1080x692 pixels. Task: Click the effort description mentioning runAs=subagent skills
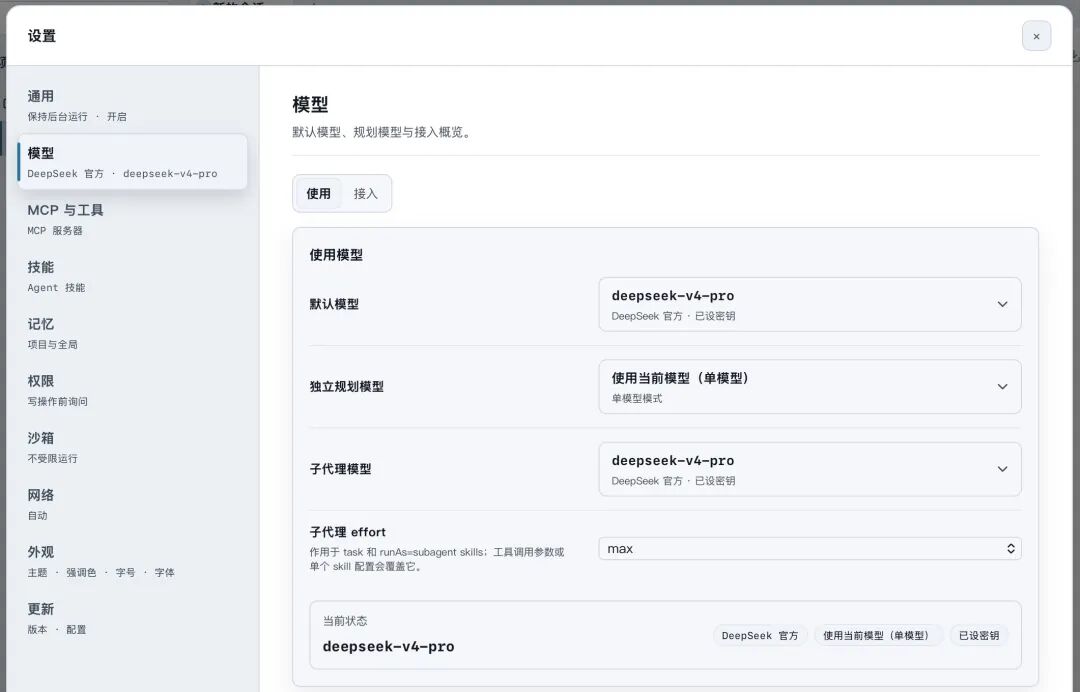point(437,559)
